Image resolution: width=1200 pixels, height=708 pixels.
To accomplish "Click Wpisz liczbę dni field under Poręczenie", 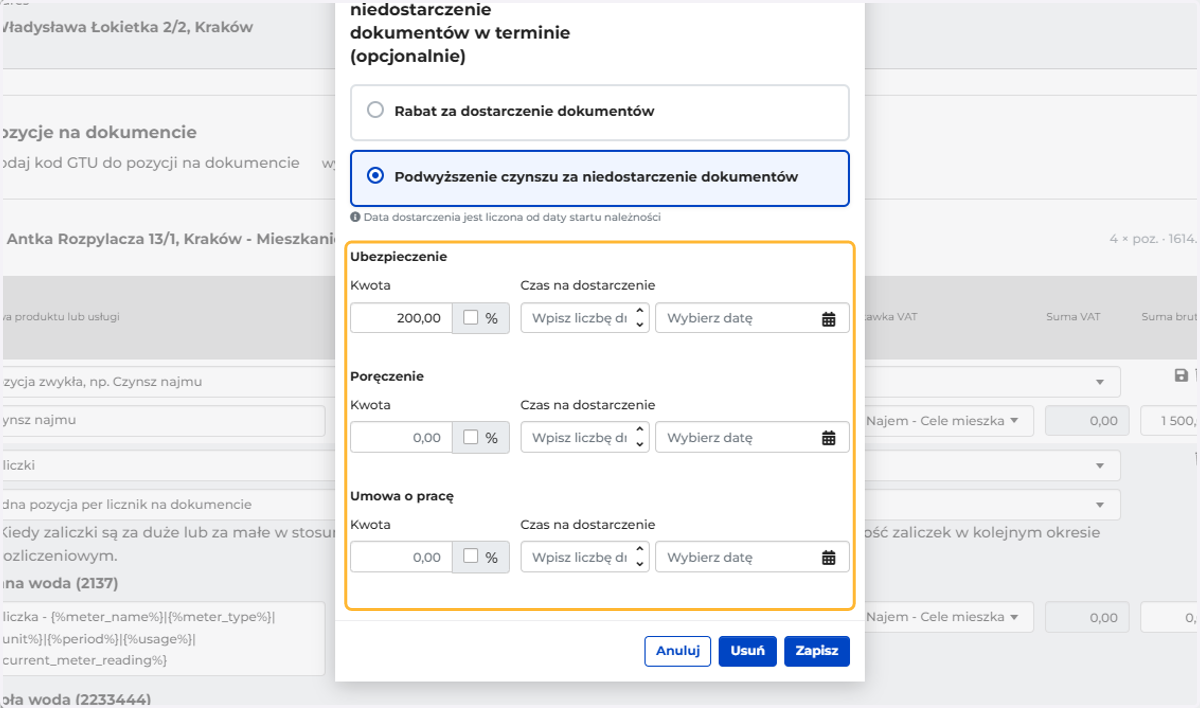I will click(x=585, y=437).
